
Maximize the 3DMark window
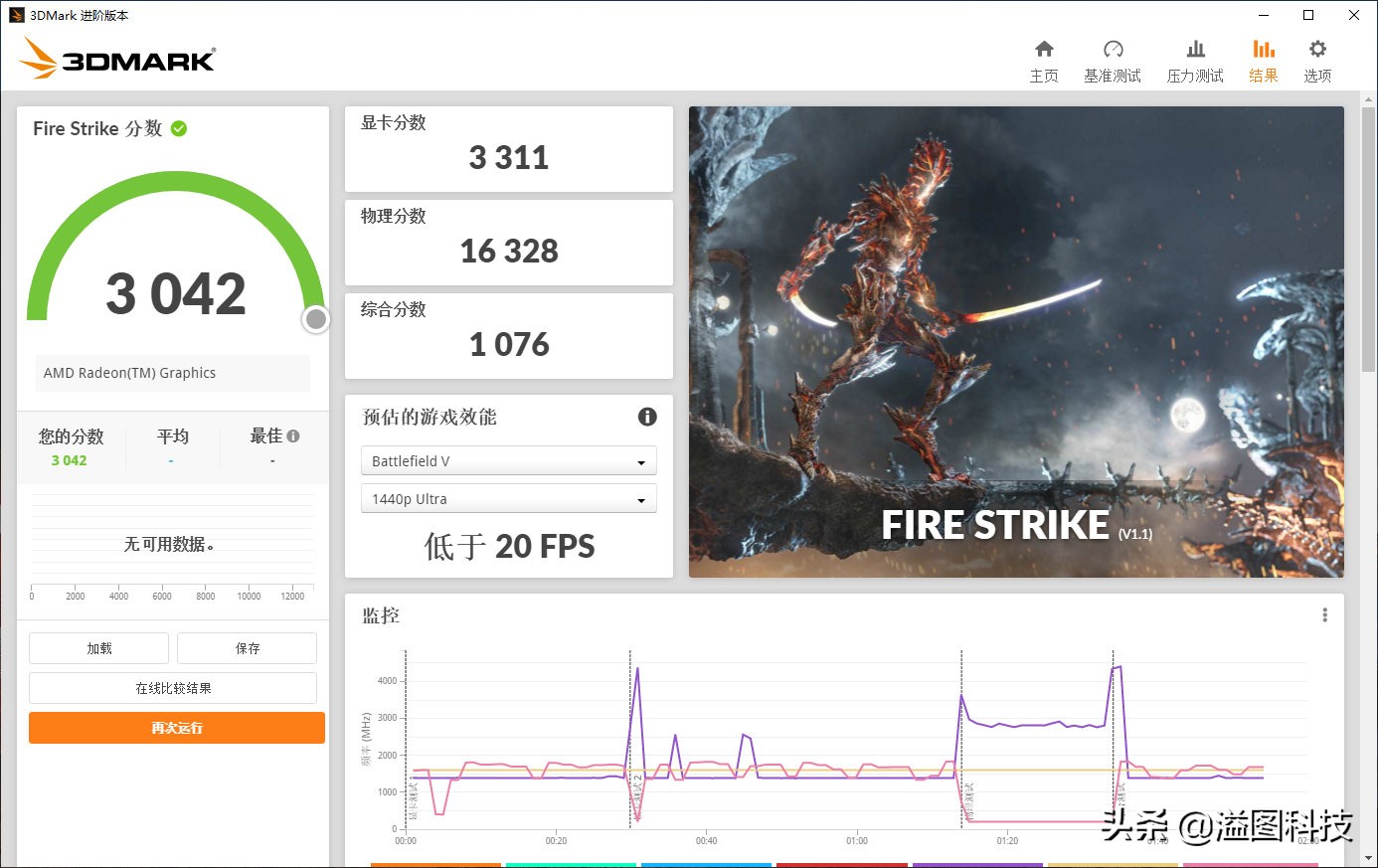pyautogui.click(x=1308, y=15)
